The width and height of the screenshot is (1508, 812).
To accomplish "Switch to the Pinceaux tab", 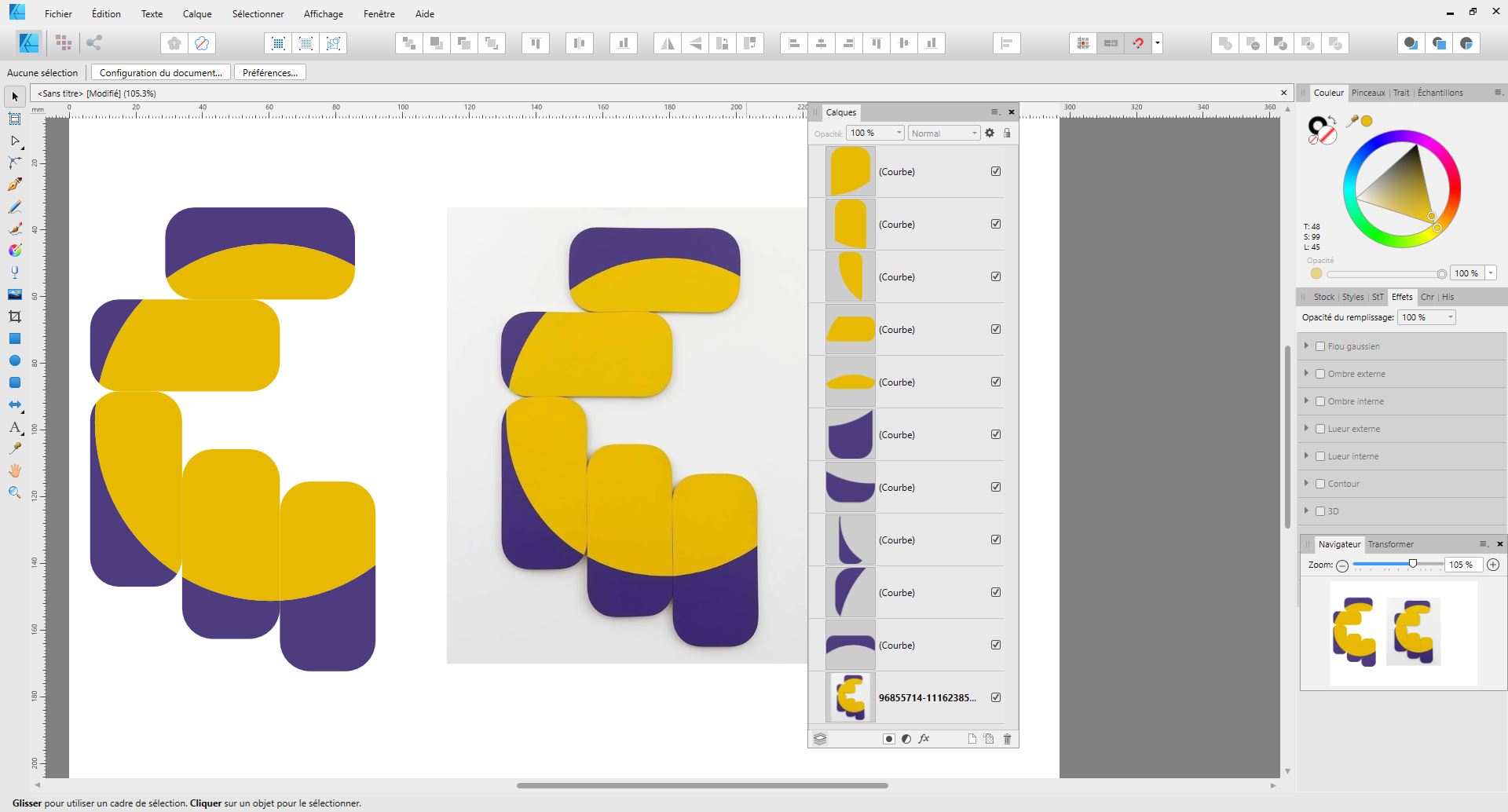I will pyautogui.click(x=1368, y=93).
